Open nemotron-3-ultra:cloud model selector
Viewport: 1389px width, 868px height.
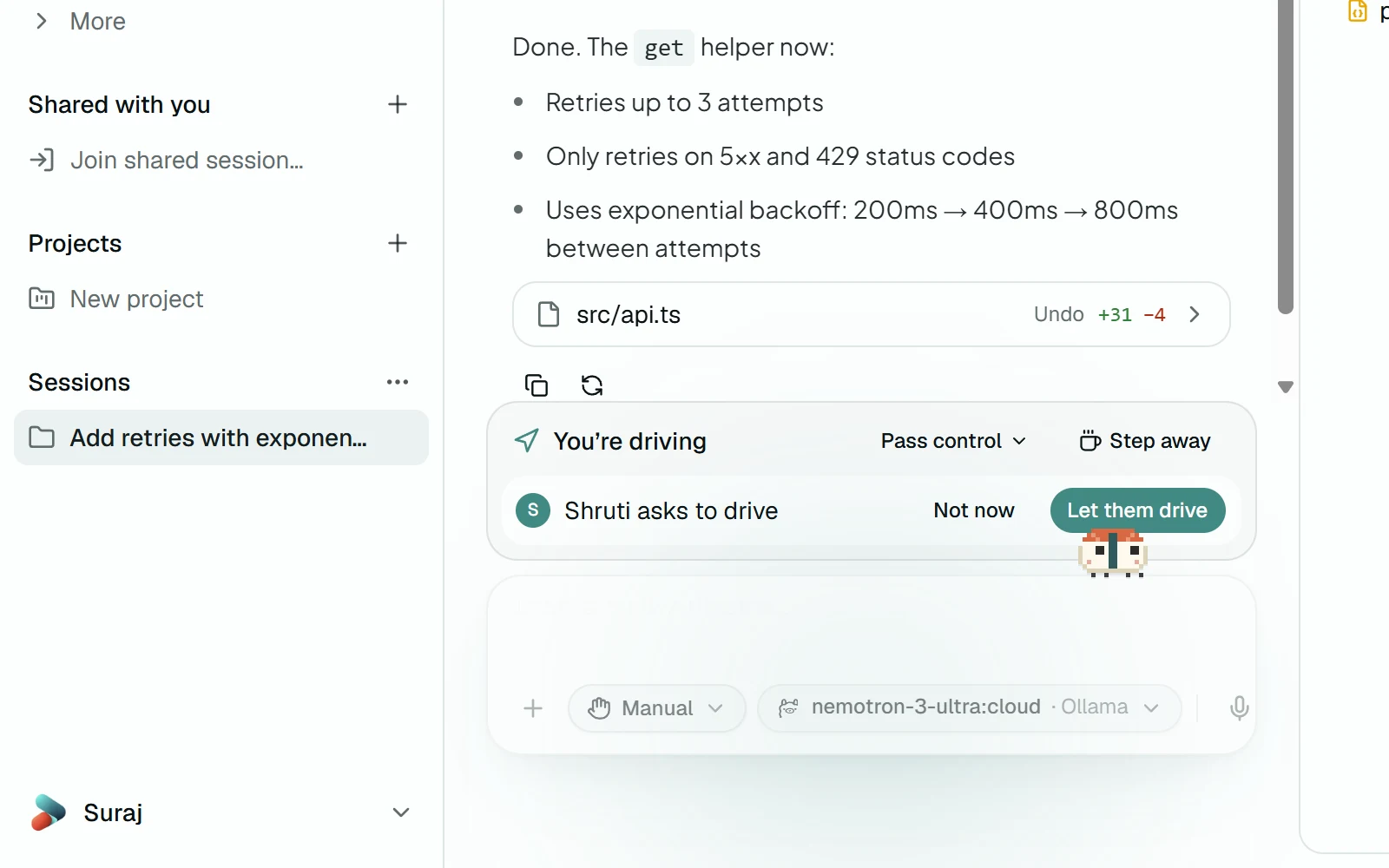[x=970, y=708]
